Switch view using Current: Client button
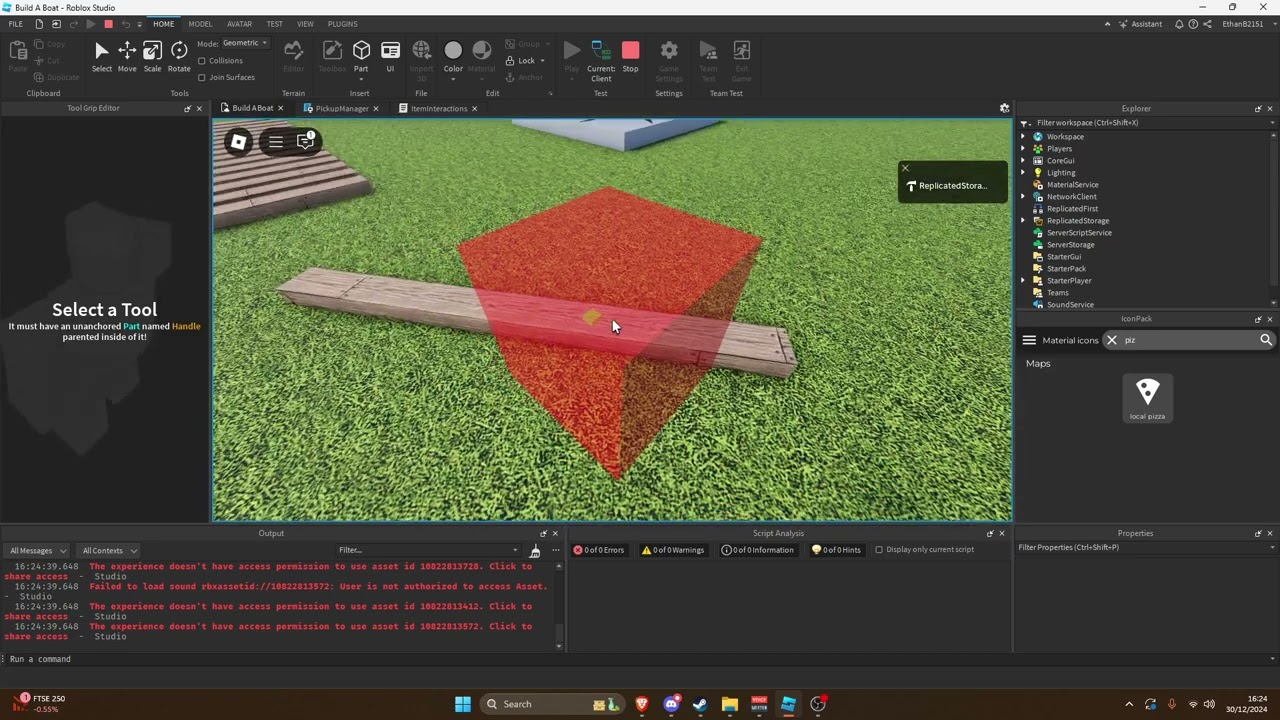Viewport: 1280px width, 720px height. [601, 60]
